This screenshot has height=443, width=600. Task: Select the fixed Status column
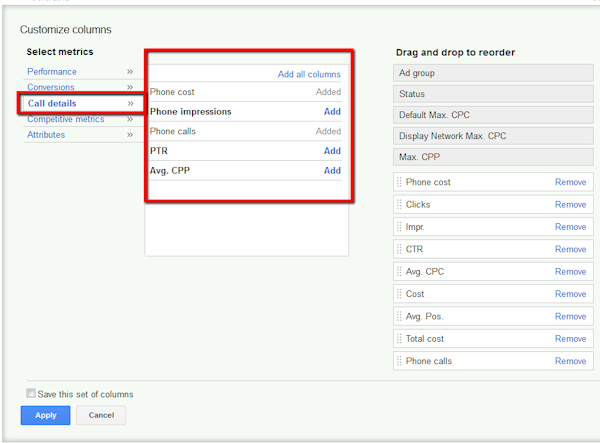point(493,94)
